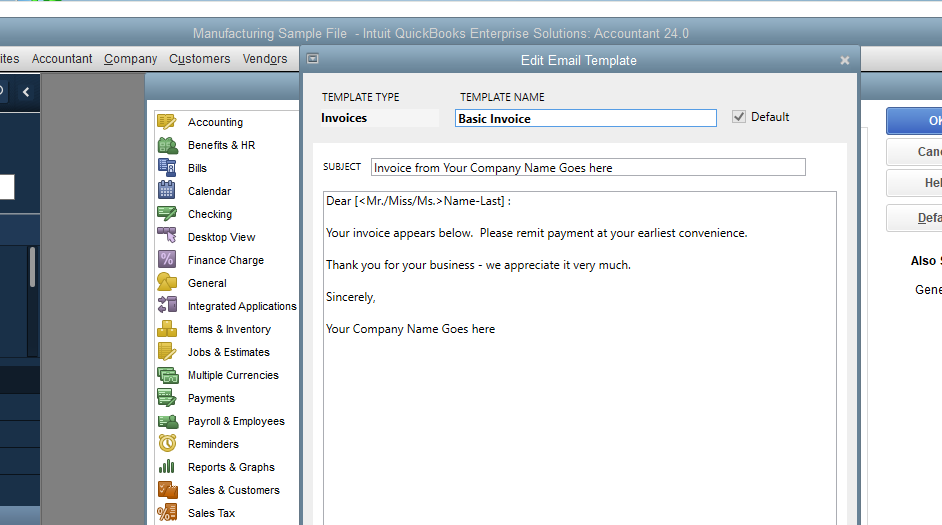Select the Sales & Customers icon
942x525 pixels.
(168, 490)
